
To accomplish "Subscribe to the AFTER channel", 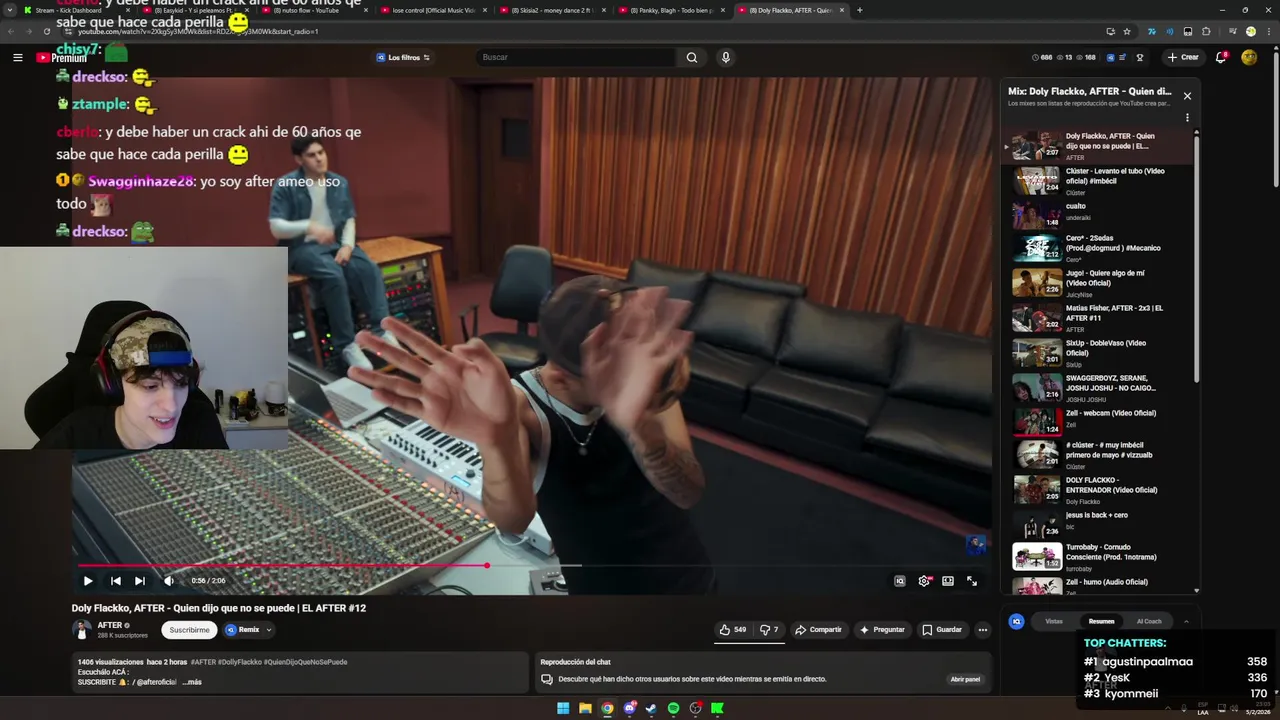I will pos(189,630).
